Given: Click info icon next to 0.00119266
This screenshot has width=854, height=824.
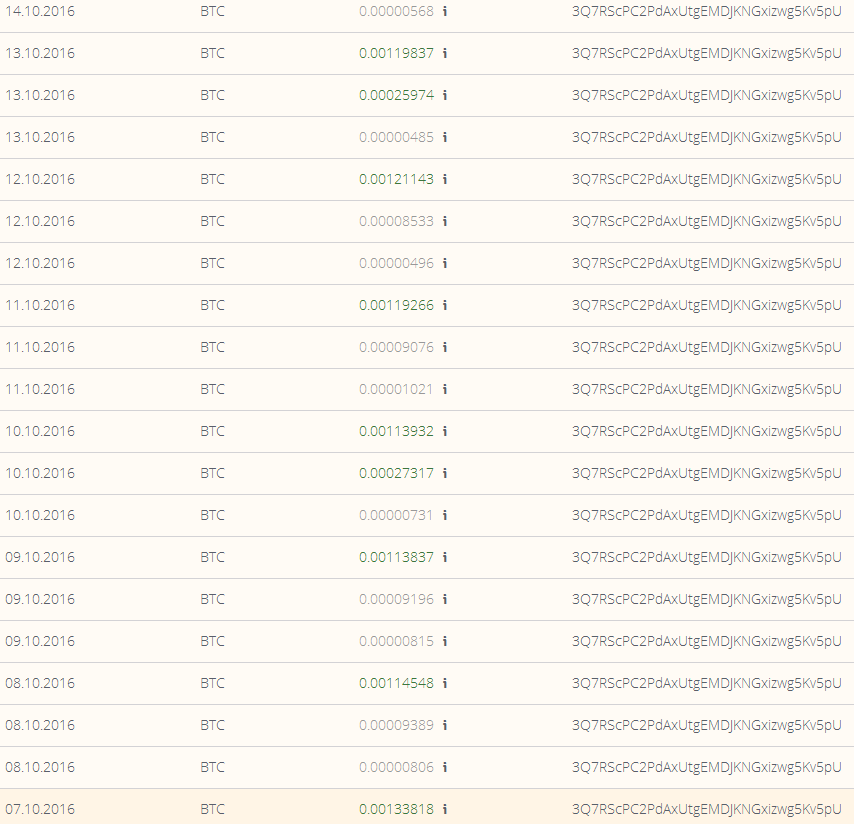Looking at the screenshot, I should coord(445,305).
